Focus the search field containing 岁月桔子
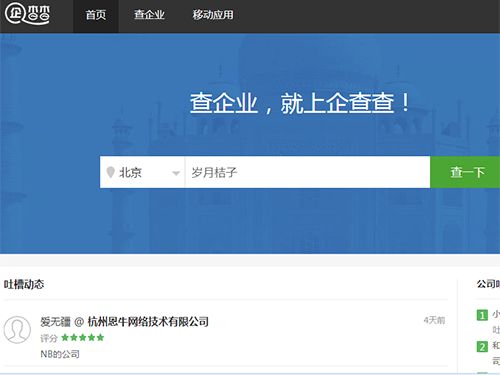 click(x=307, y=172)
